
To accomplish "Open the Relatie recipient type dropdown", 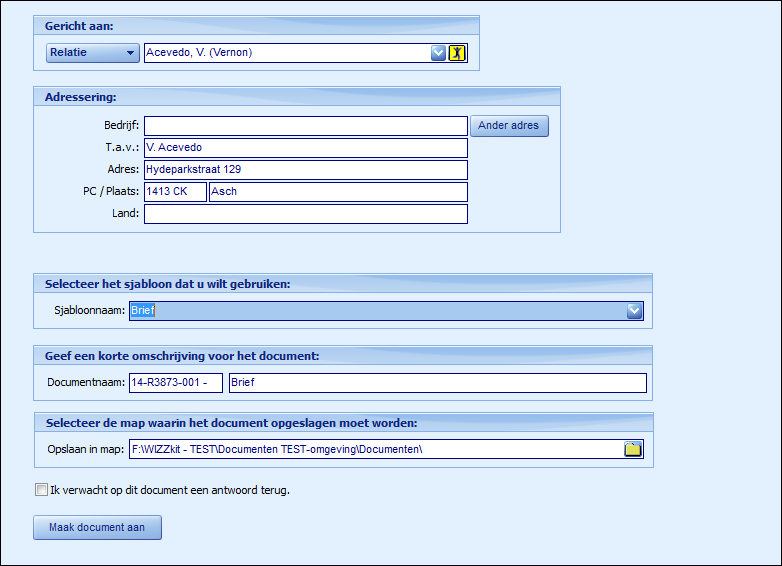I will 92,53.
